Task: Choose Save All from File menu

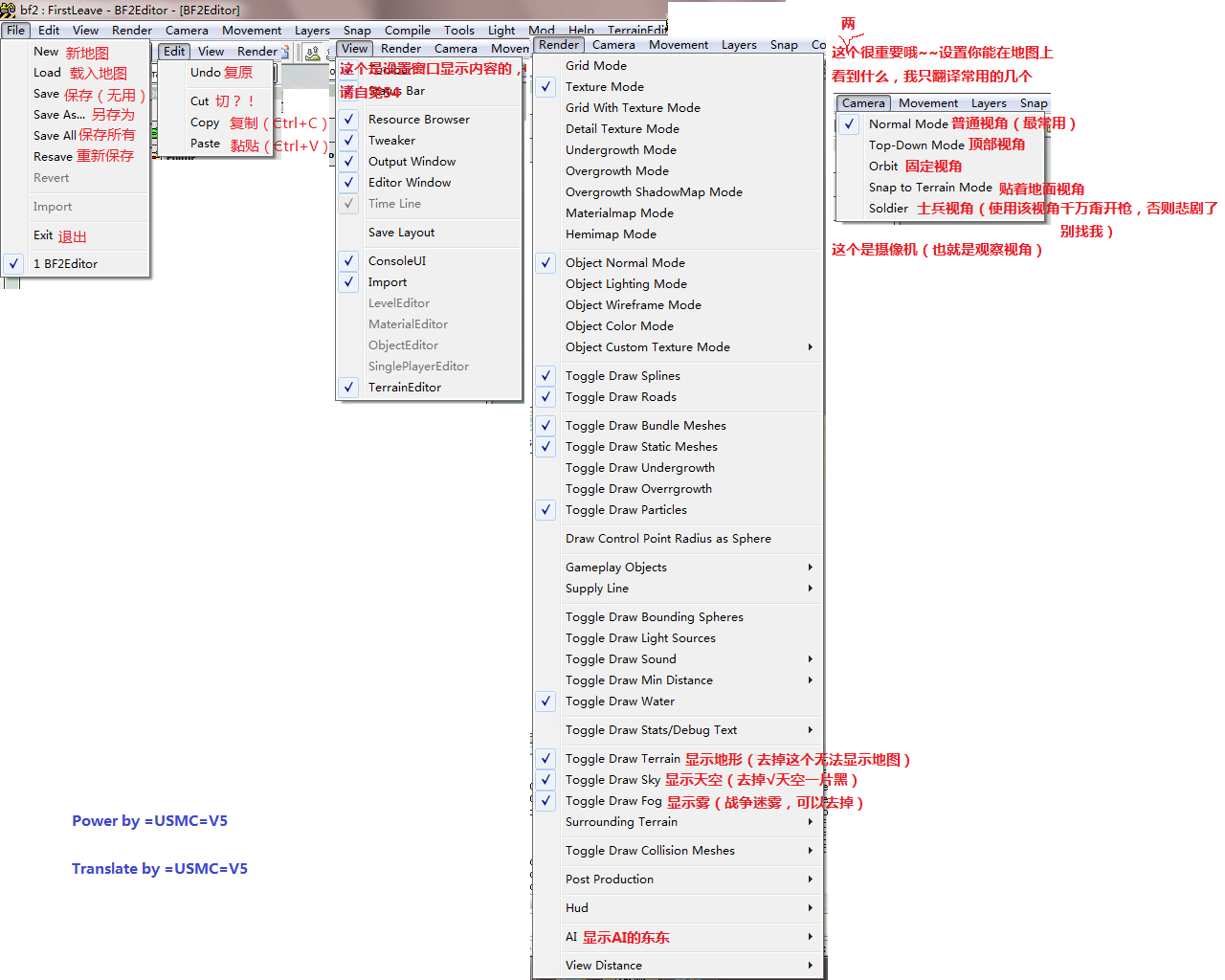Action: (x=76, y=136)
